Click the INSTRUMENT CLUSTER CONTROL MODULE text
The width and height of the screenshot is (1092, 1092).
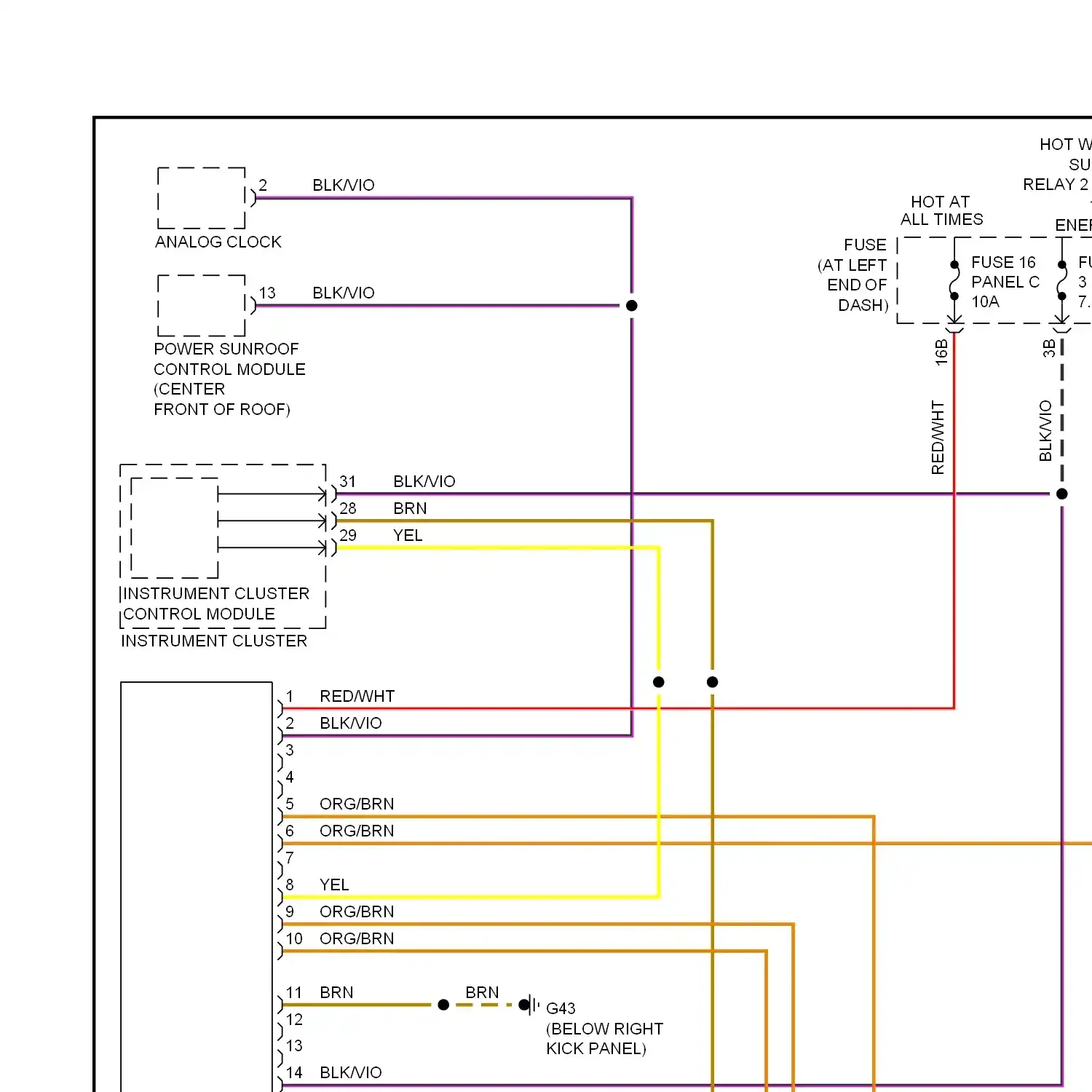coord(216,604)
